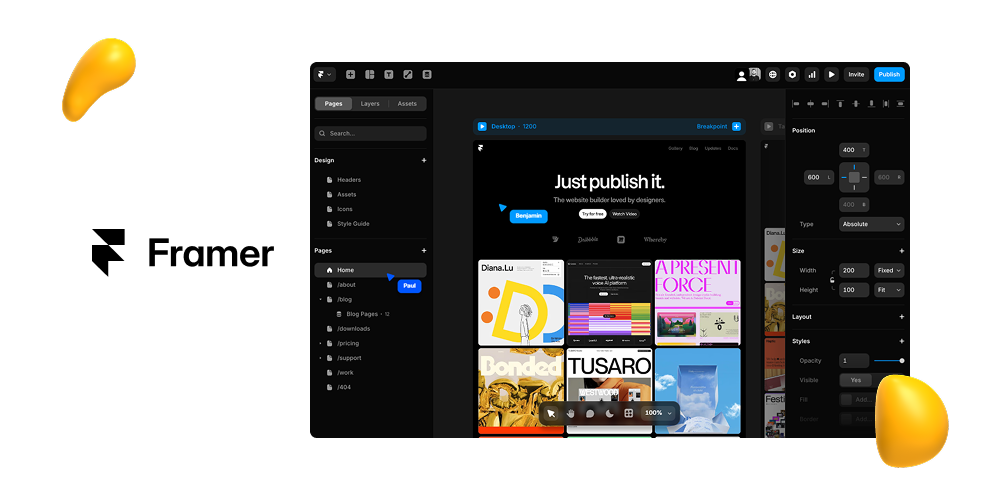1000x500 pixels.
Task: Align left icon in properties panel
Action: pos(795,103)
